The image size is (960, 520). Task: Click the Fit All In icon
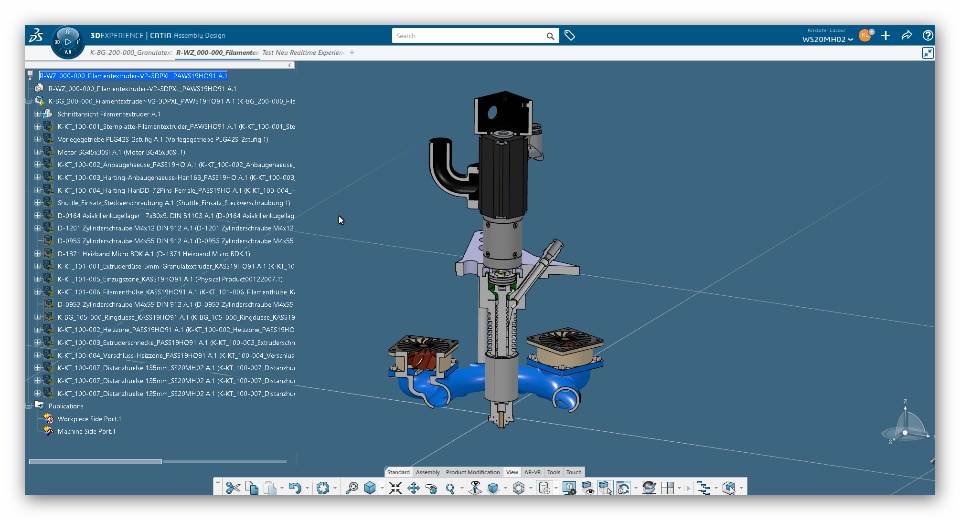396,488
